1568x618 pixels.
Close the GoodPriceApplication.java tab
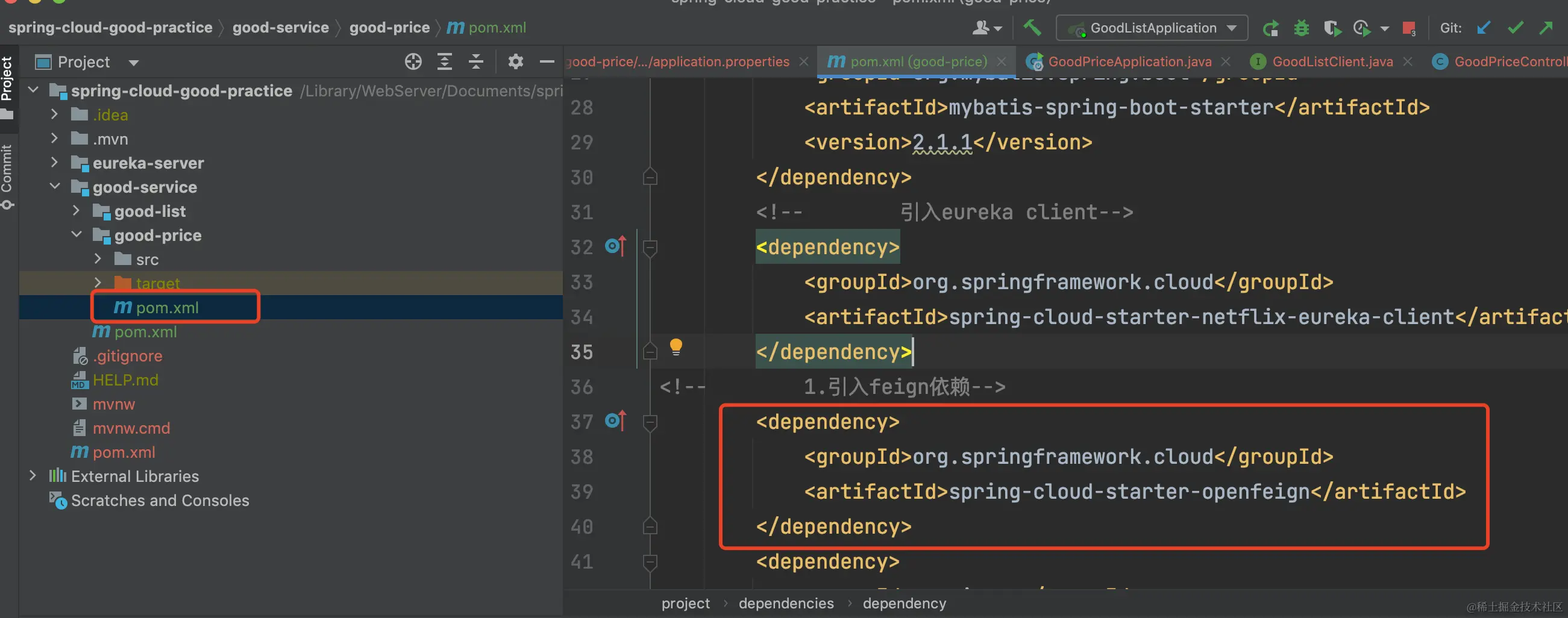(x=1226, y=61)
